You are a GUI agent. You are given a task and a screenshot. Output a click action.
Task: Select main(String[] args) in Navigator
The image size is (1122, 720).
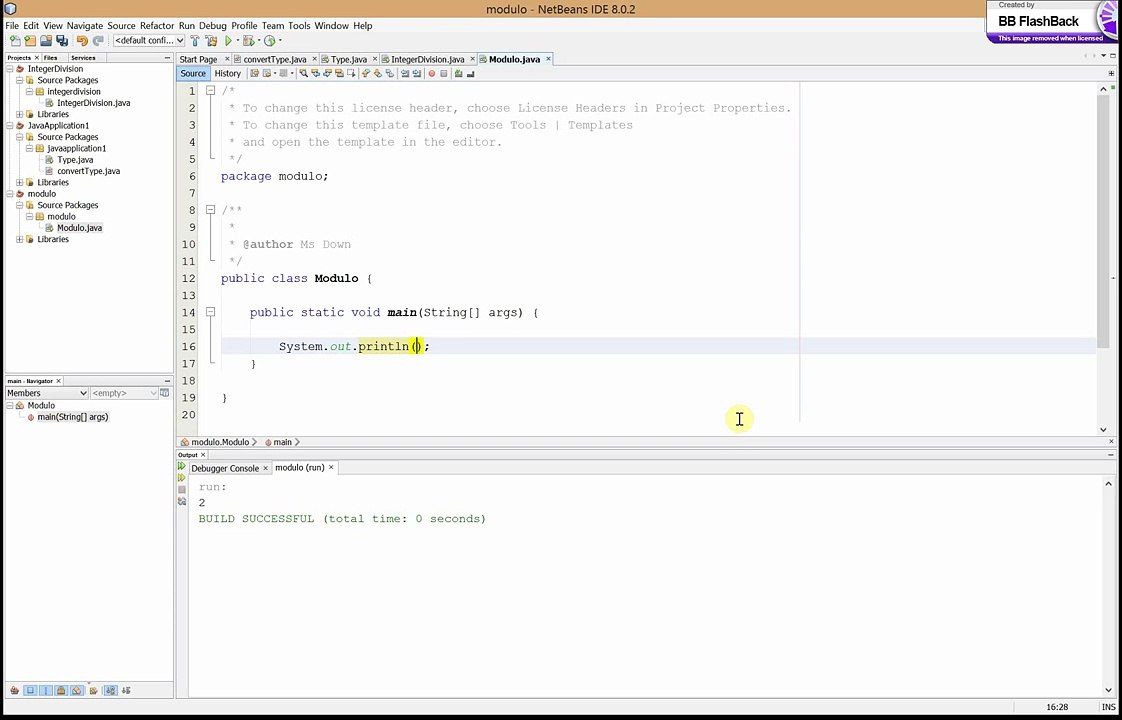[x=73, y=417]
